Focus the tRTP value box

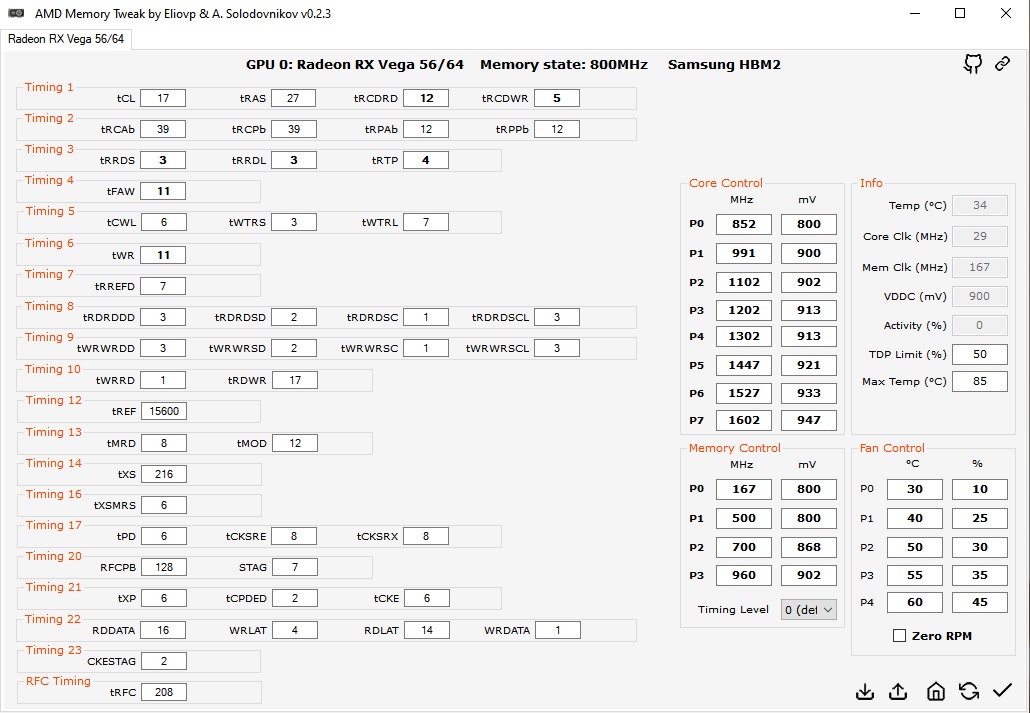(426, 160)
